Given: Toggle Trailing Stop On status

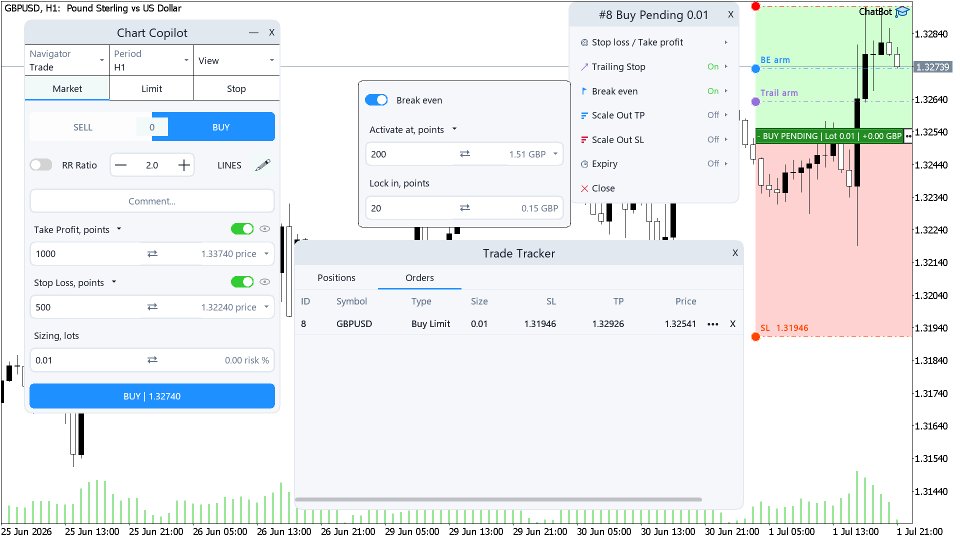Looking at the screenshot, I should pyautogui.click(x=713, y=67).
